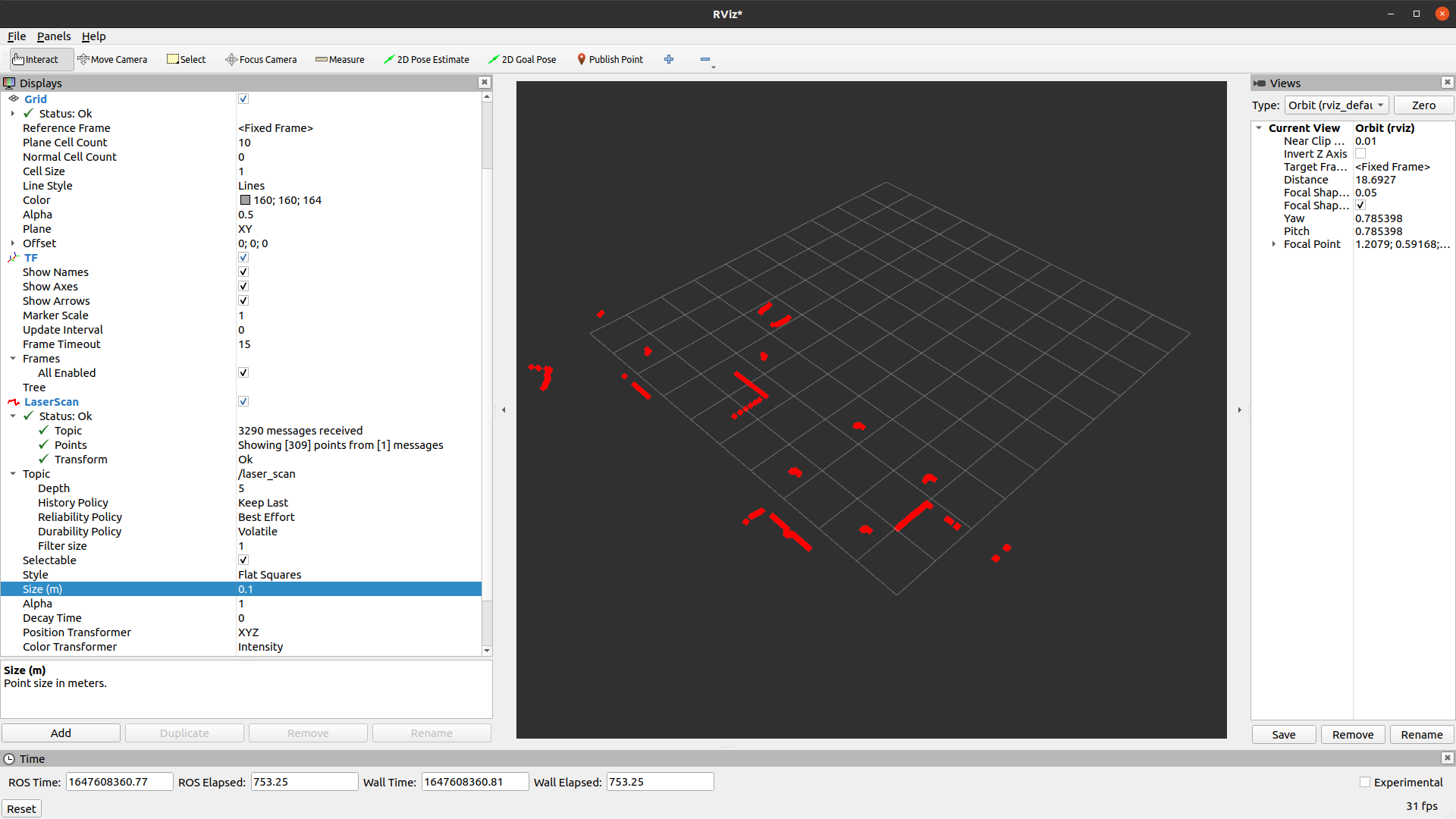Activate the 2D Goal Pose tool
The width and height of the screenshot is (1456, 819).
pos(522,59)
